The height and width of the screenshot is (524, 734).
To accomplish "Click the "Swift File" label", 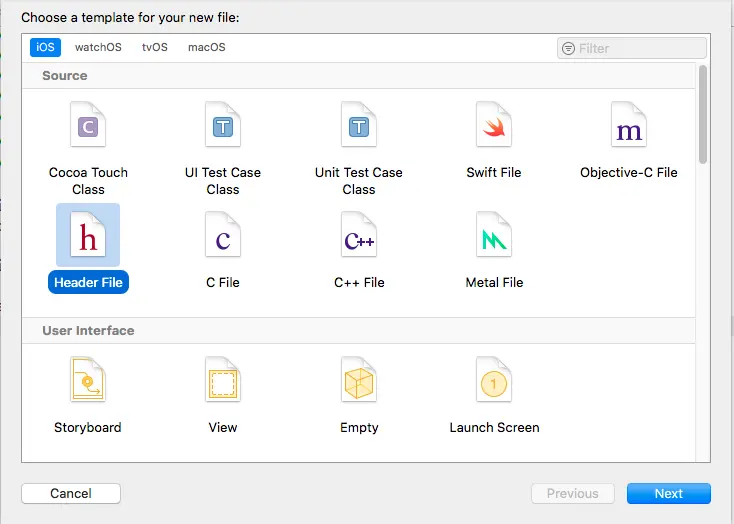I will click(x=494, y=172).
